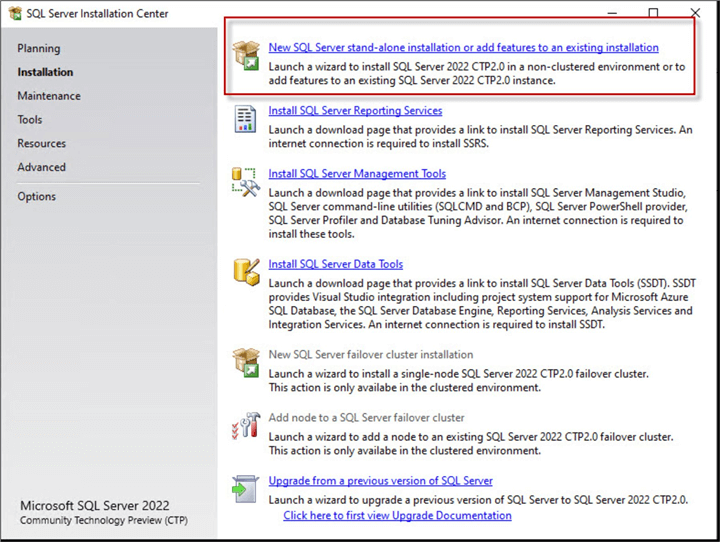Click the Data Tools database cube icon

pos(246,272)
